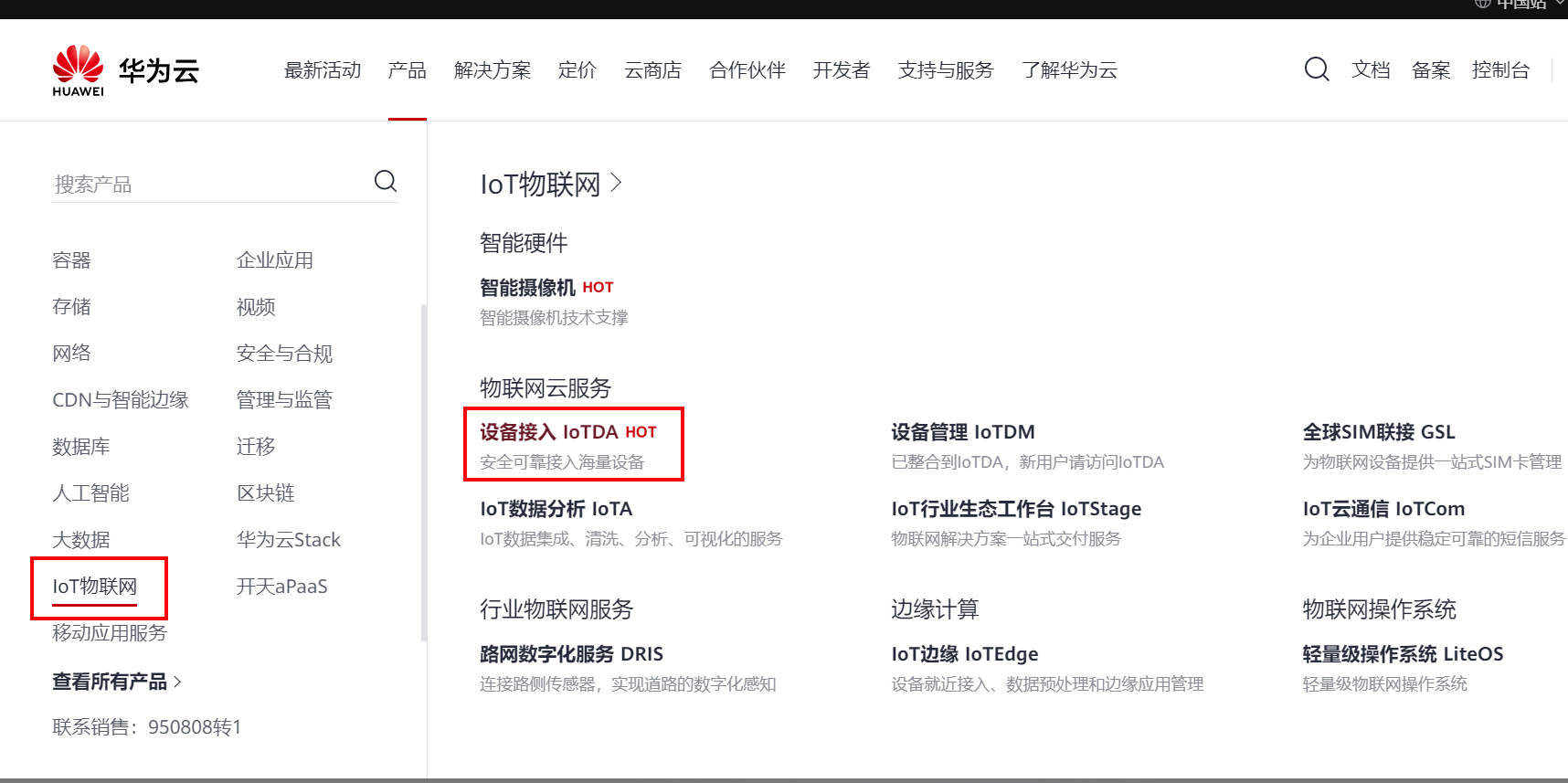
Task: Select 最新活动 in top navigation
Action: 322,70
